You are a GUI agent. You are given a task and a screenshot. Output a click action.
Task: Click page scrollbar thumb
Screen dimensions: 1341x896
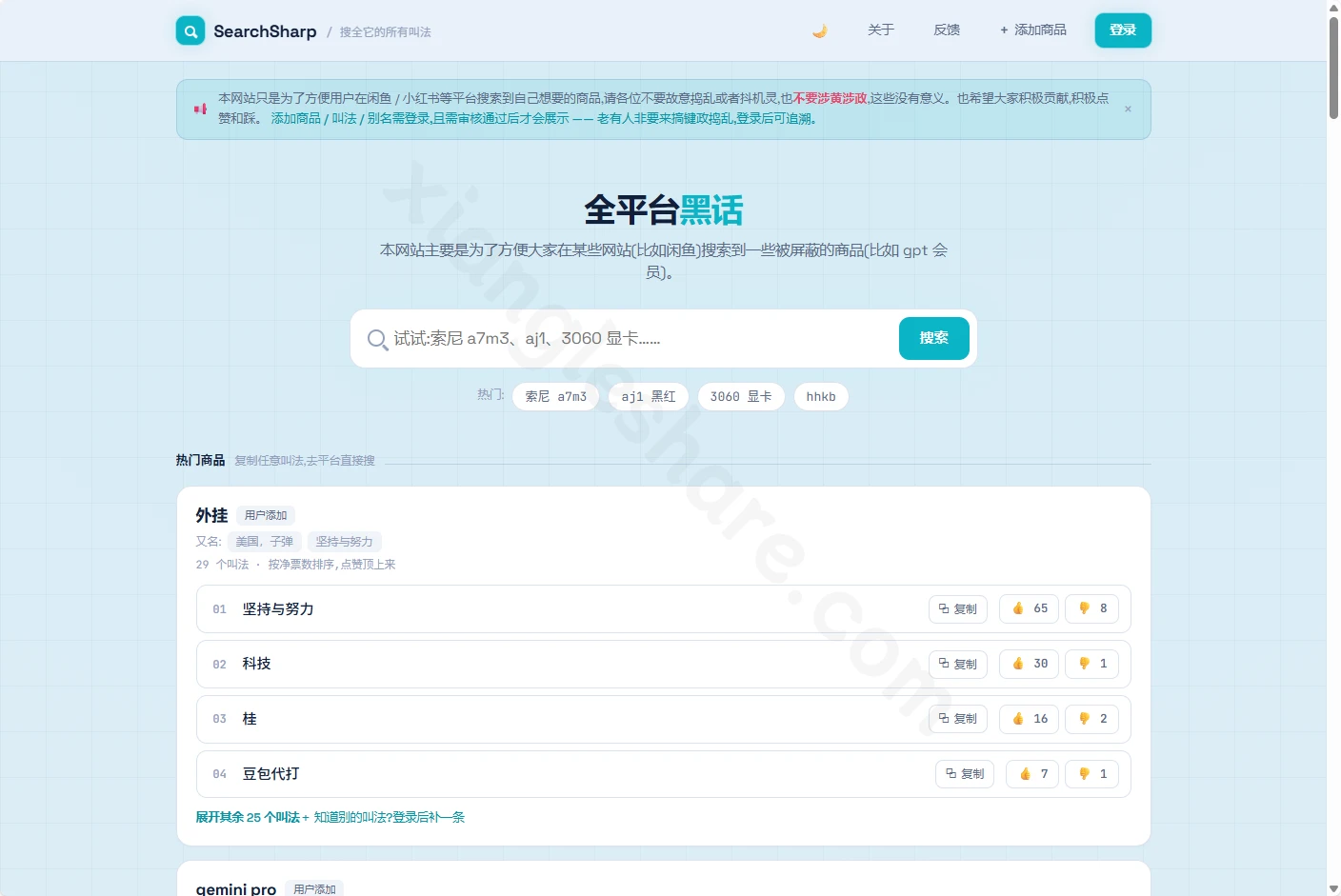click(1333, 67)
